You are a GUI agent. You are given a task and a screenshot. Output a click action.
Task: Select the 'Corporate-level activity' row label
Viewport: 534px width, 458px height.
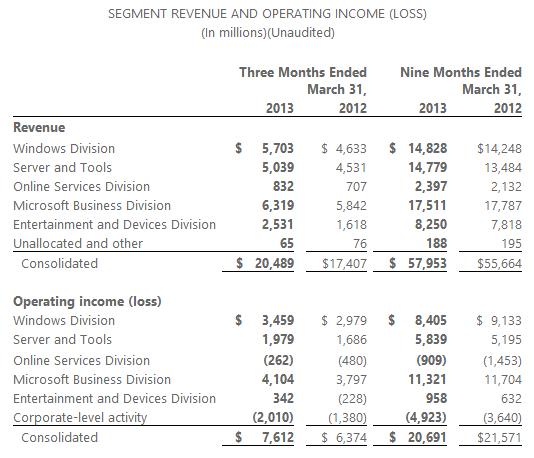click(80, 417)
